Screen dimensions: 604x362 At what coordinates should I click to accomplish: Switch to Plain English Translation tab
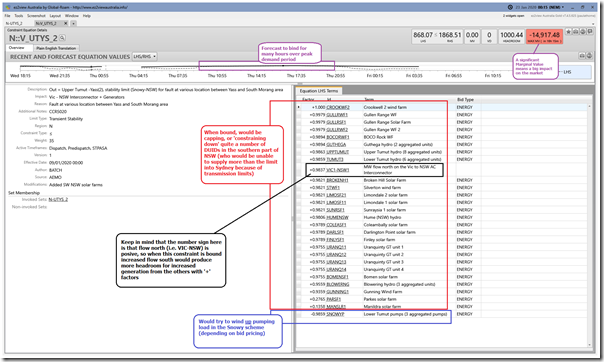point(56,48)
